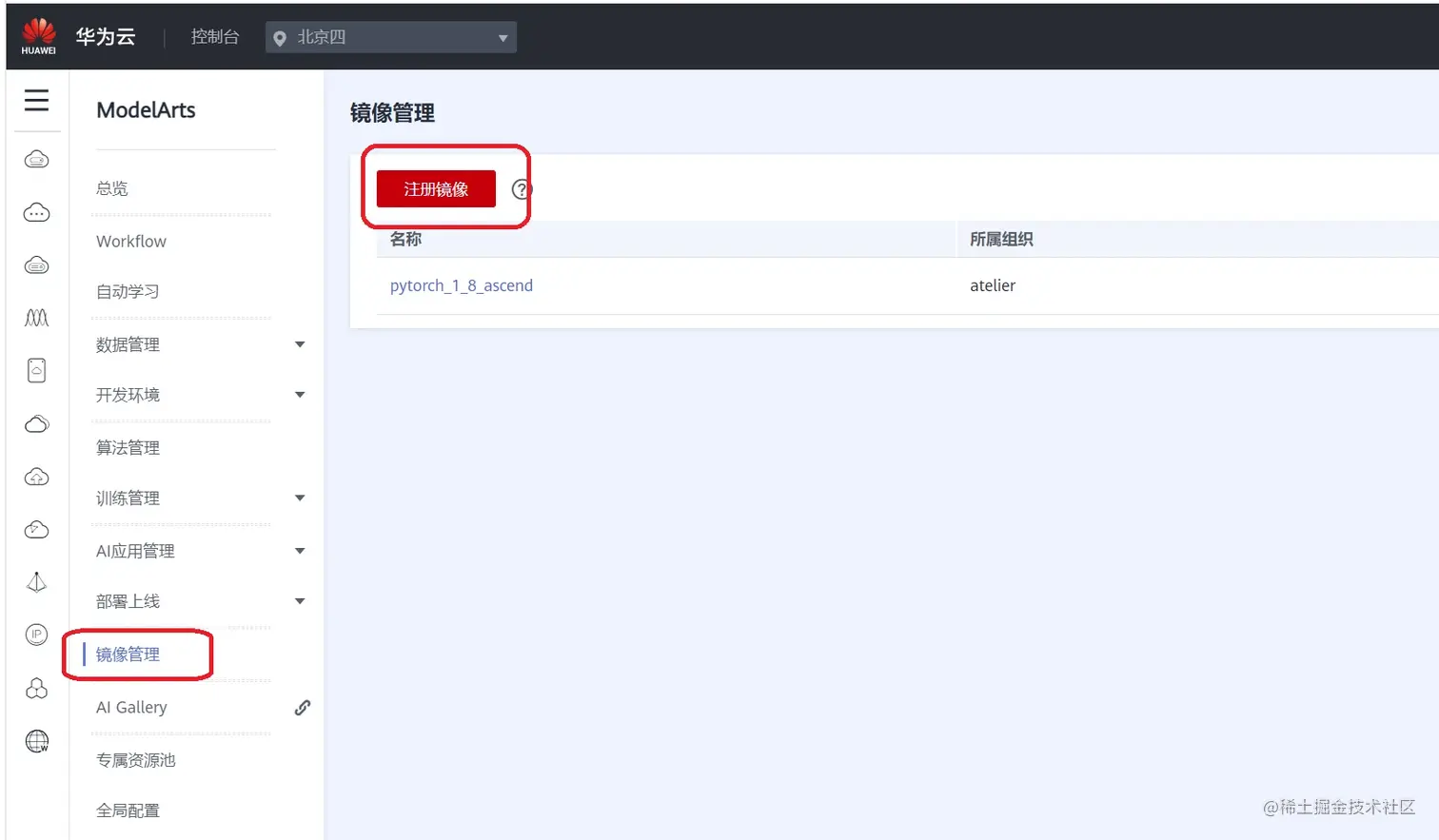1439x840 pixels.
Task: Go to 控制台 console link
Action: click(x=215, y=36)
